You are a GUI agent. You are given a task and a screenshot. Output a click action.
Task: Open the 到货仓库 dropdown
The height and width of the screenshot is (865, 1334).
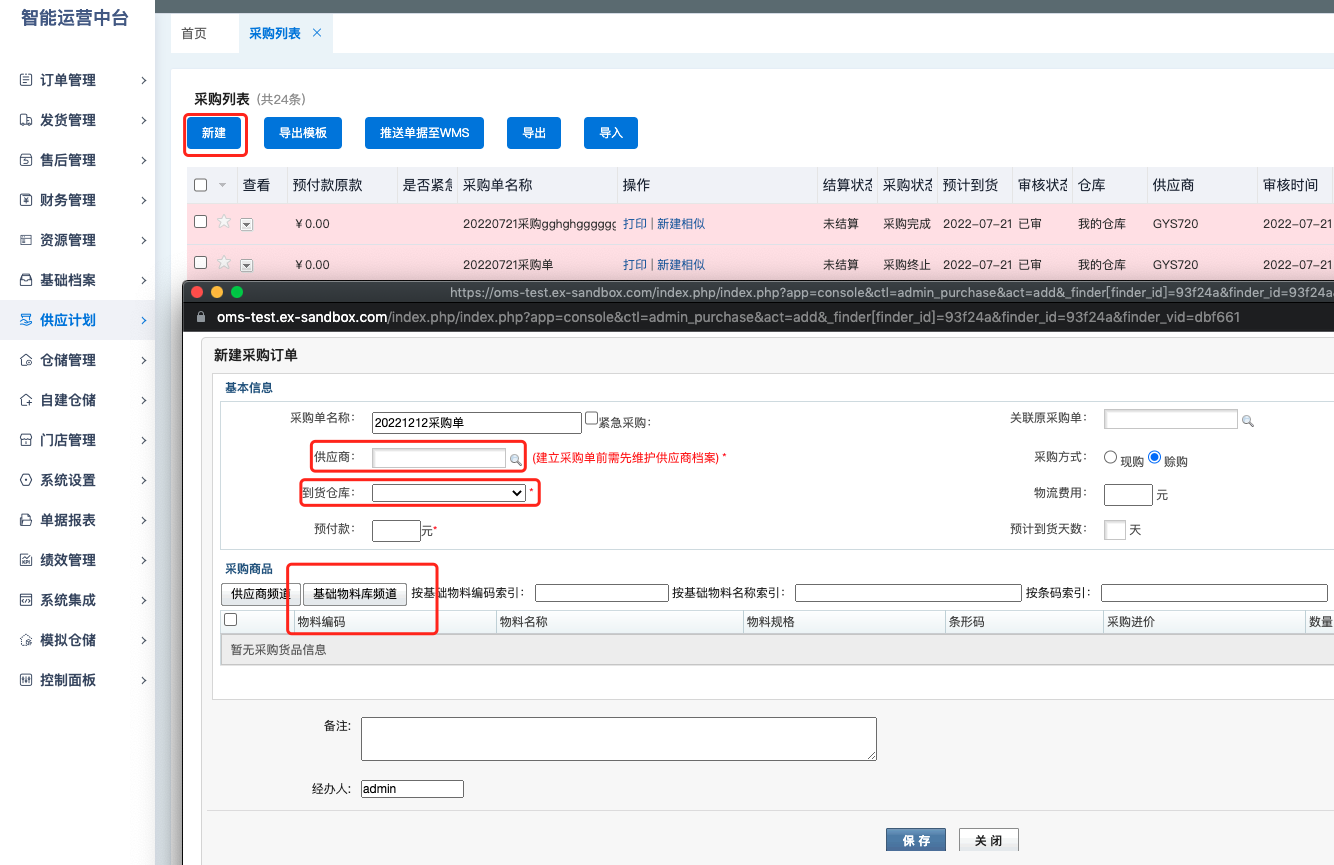pos(449,493)
